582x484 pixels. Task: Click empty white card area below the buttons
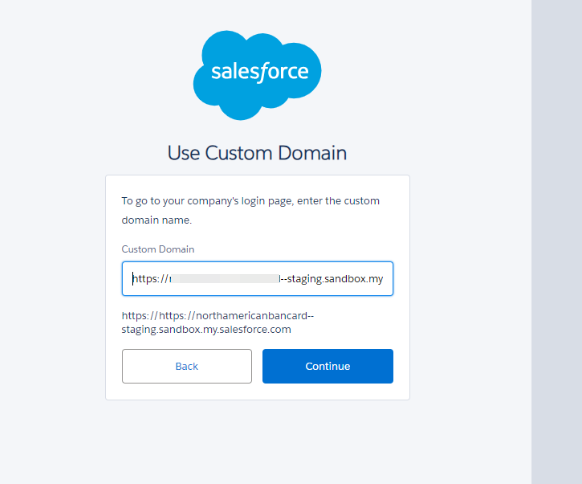[257, 392]
